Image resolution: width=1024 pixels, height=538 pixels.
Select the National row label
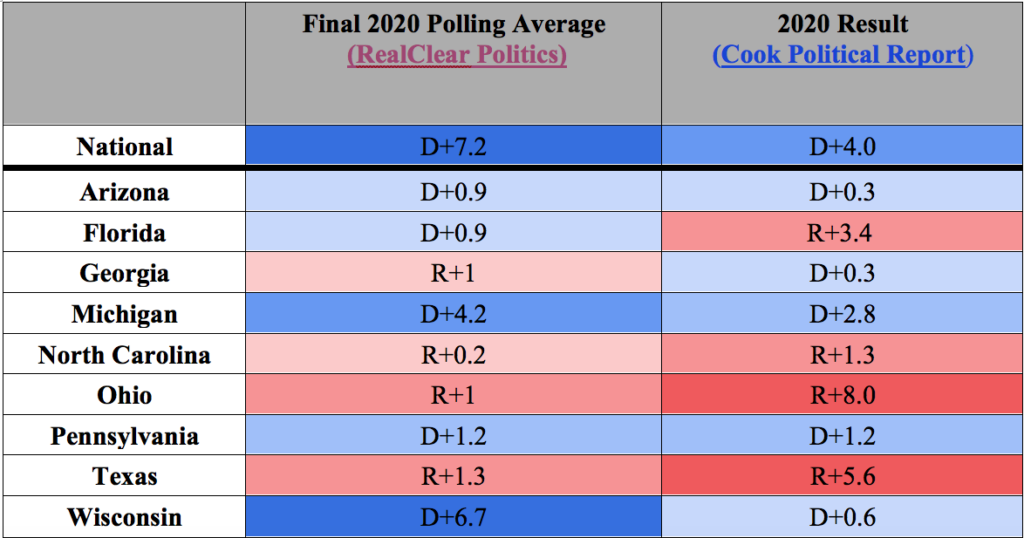pyautogui.click(x=125, y=146)
